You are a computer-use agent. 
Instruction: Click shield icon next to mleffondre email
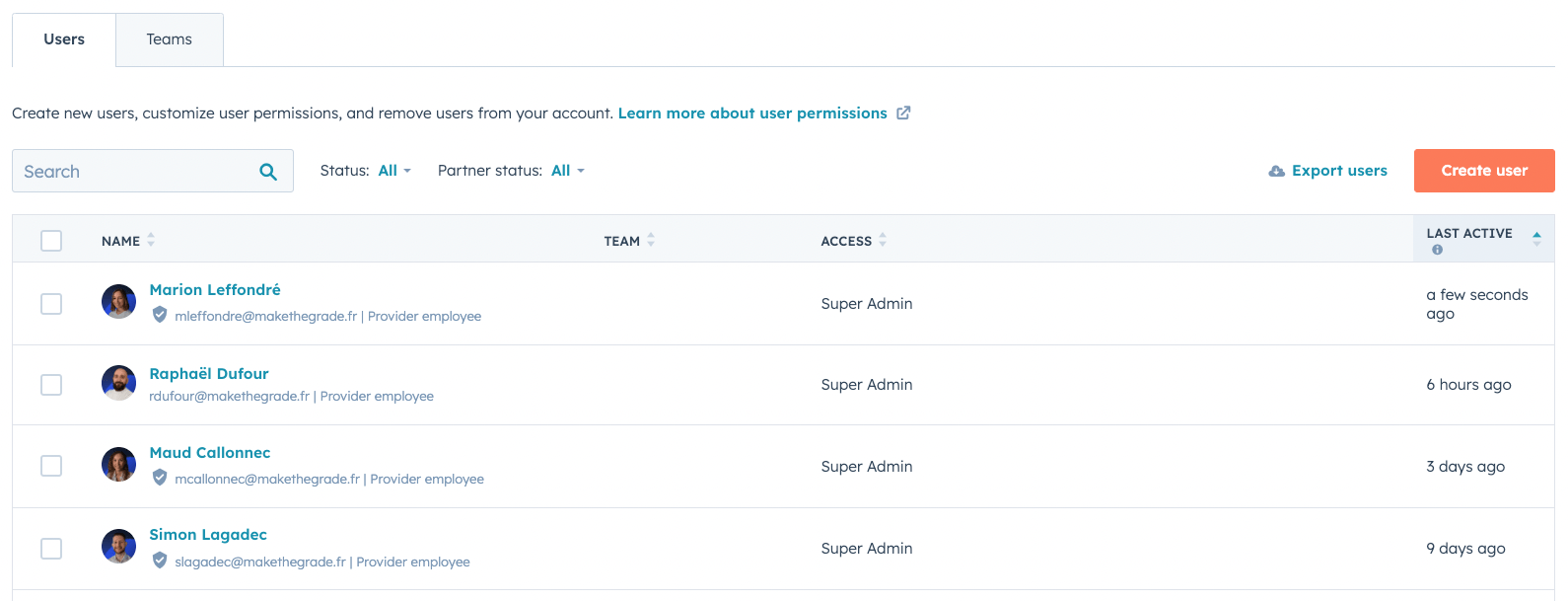pyautogui.click(x=160, y=316)
